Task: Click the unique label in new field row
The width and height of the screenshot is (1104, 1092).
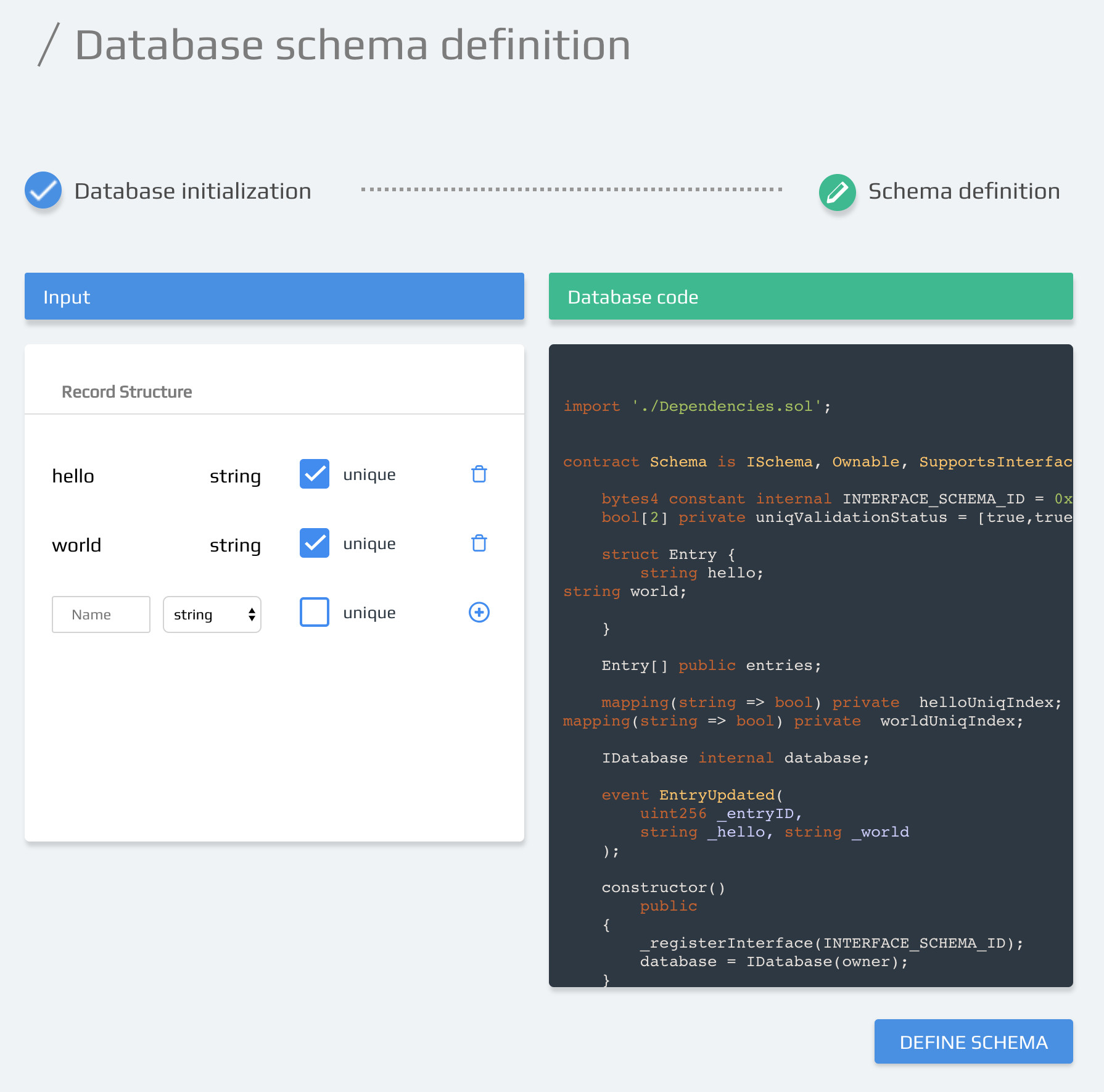Action: pyautogui.click(x=369, y=613)
